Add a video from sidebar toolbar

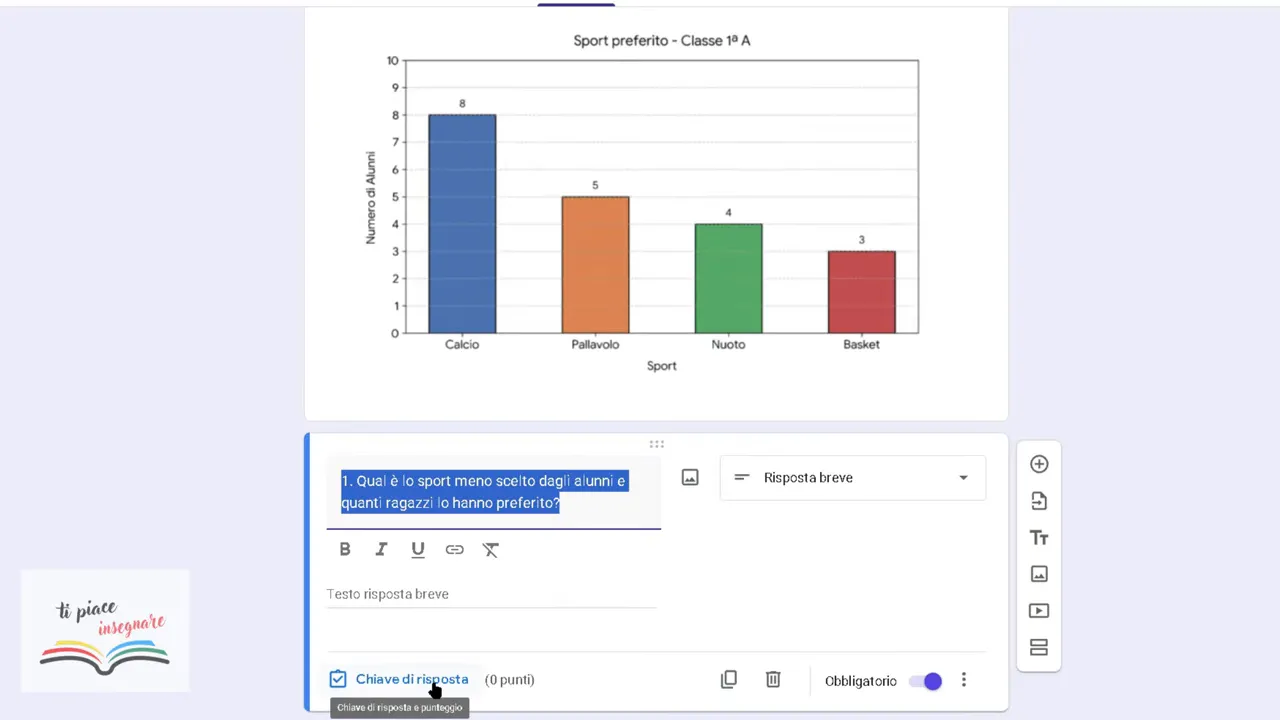pyautogui.click(x=1039, y=611)
